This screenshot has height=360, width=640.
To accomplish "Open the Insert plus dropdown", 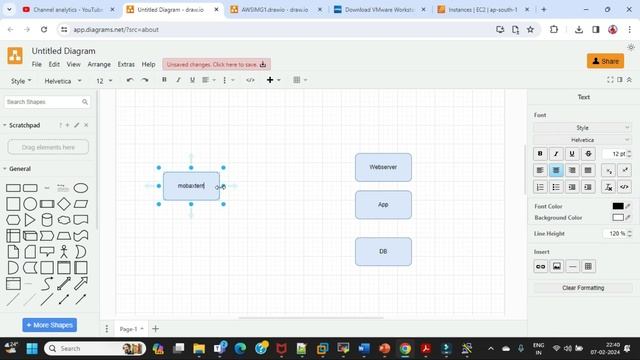I will 273,80.
